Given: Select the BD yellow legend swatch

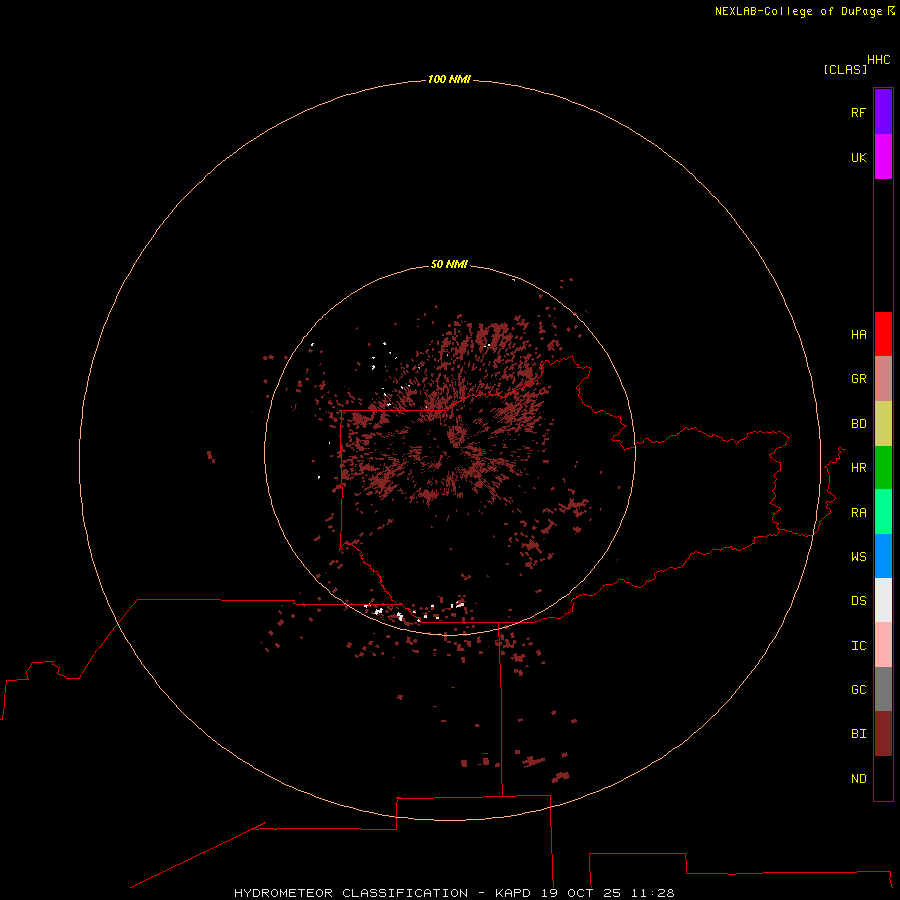Looking at the screenshot, I should tap(883, 424).
